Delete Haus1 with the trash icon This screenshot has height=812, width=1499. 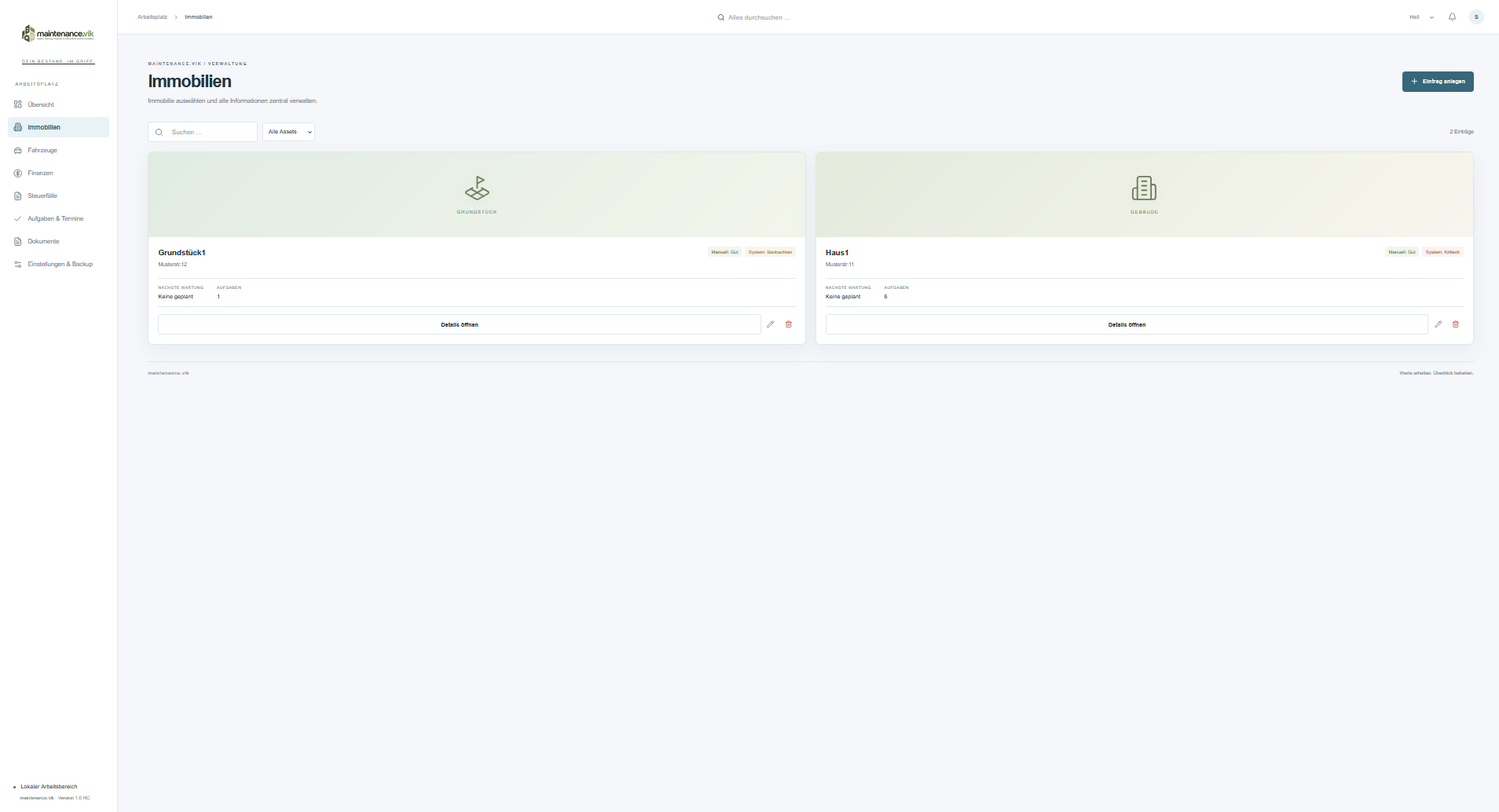[1456, 324]
